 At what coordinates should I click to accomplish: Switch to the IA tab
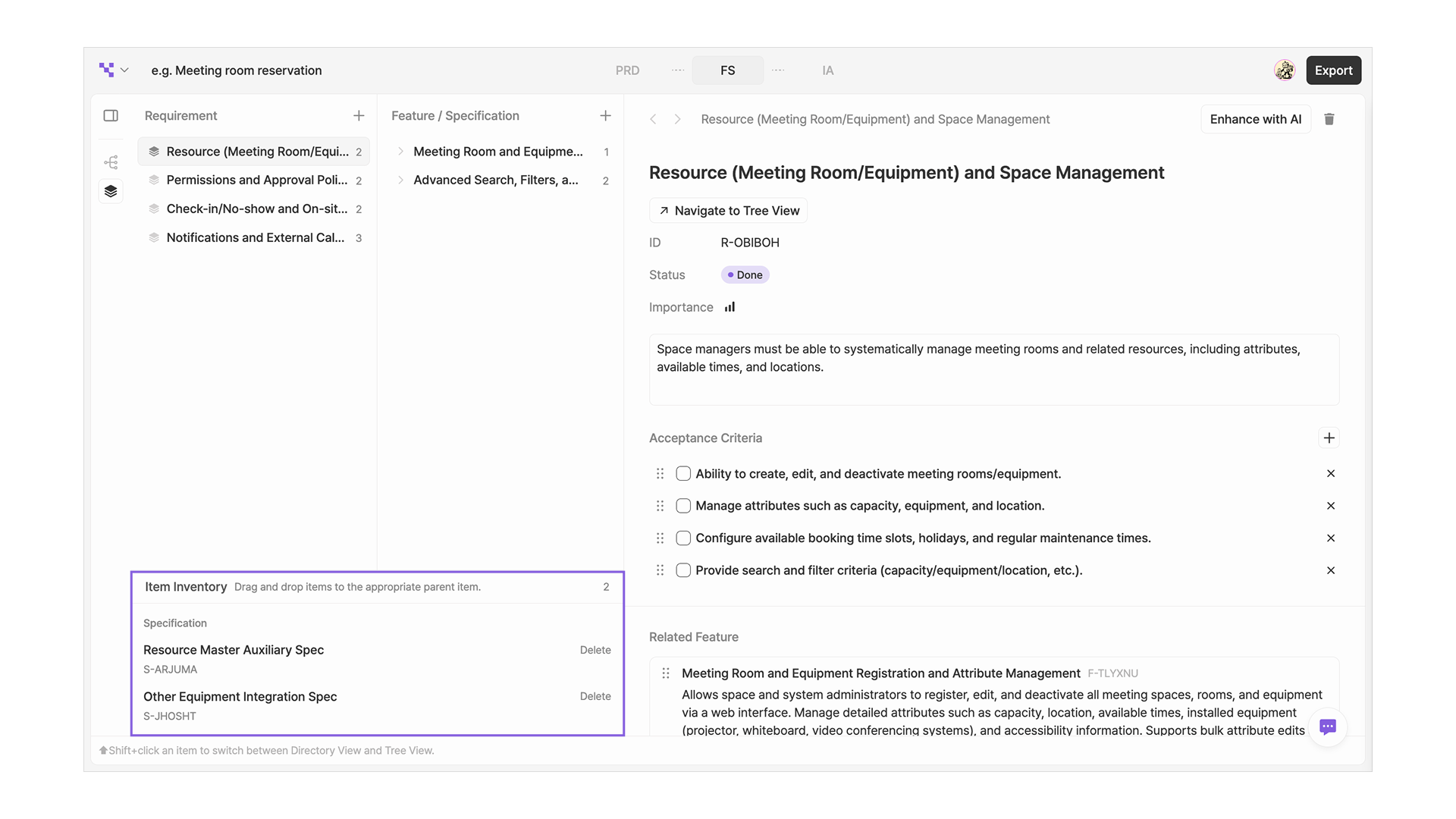coord(827,71)
